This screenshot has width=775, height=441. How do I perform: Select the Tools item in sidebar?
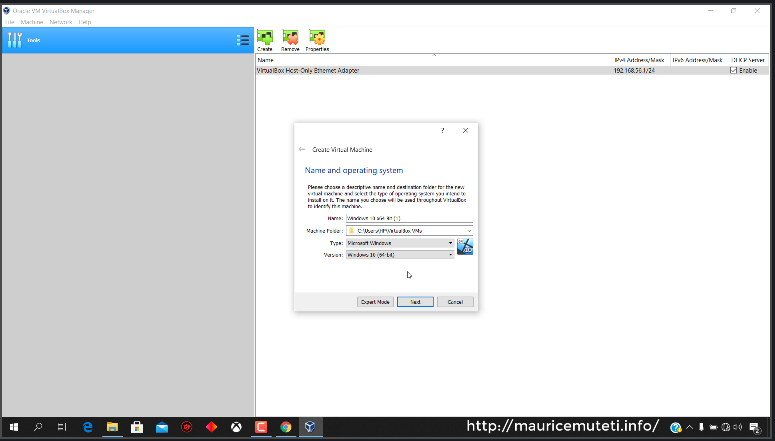click(128, 40)
